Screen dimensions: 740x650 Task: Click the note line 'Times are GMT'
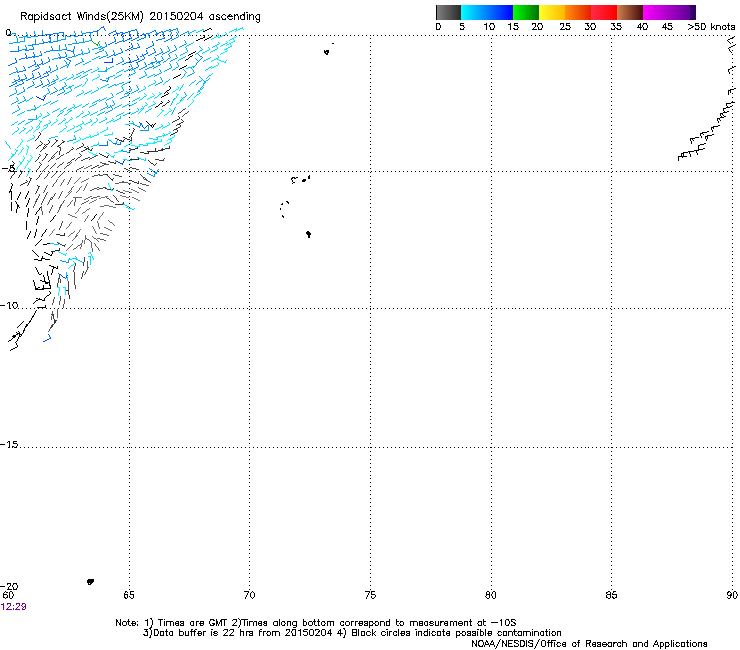coord(193,623)
